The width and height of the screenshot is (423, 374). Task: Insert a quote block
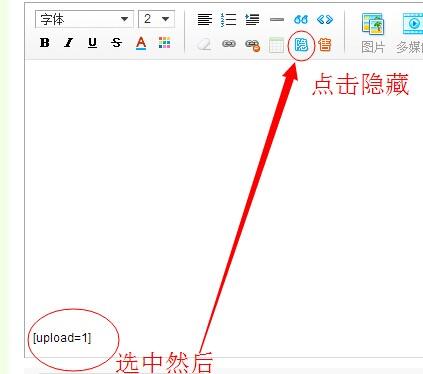pyautogui.click(x=301, y=20)
